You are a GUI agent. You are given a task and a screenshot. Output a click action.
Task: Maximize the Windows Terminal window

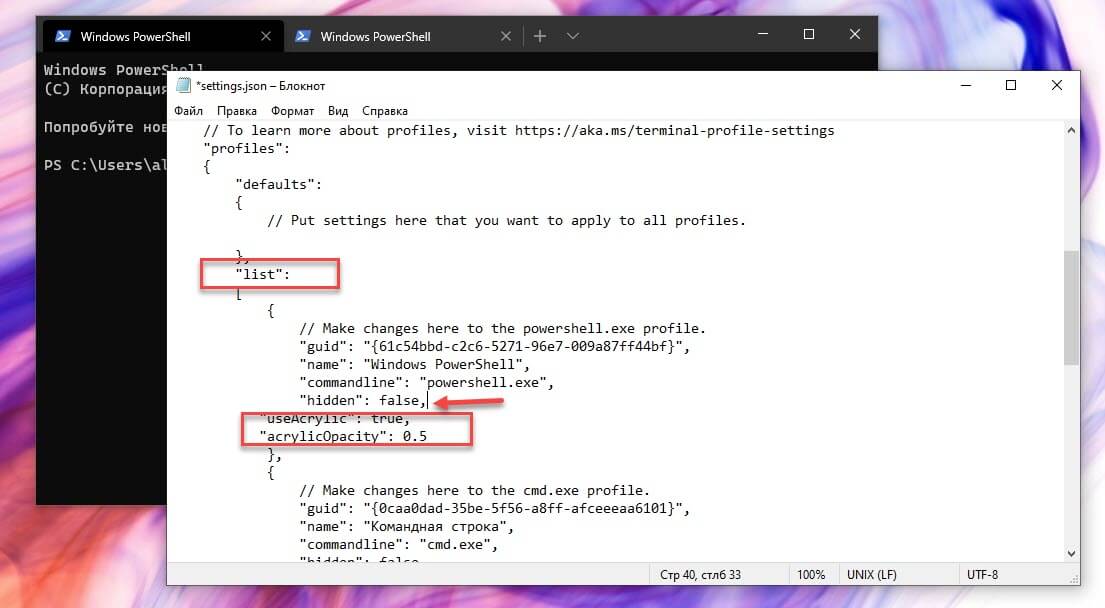(x=809, y=34)
